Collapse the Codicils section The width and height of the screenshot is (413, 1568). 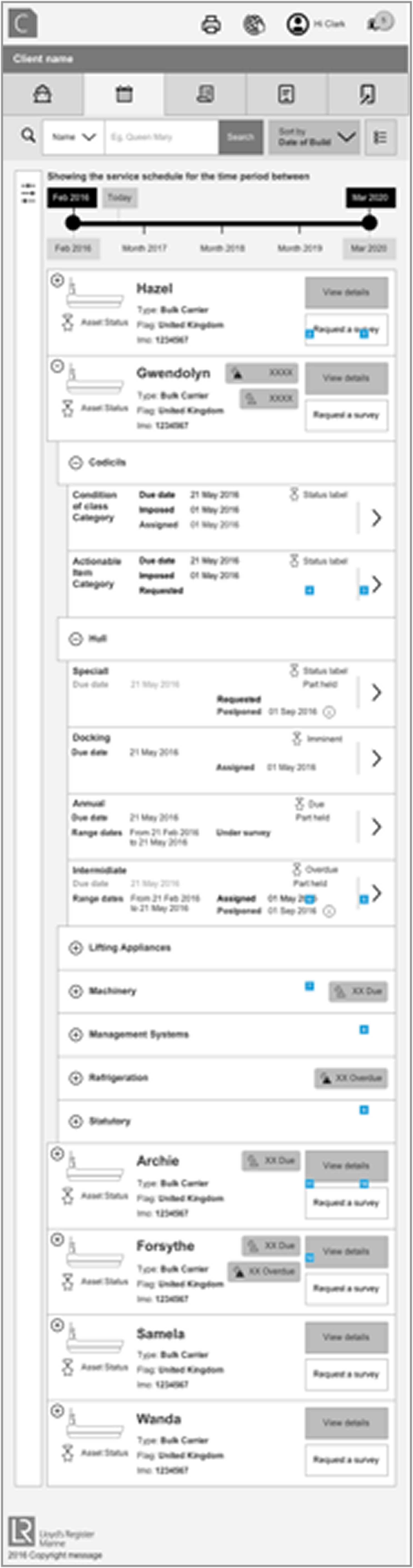(75, 463)
